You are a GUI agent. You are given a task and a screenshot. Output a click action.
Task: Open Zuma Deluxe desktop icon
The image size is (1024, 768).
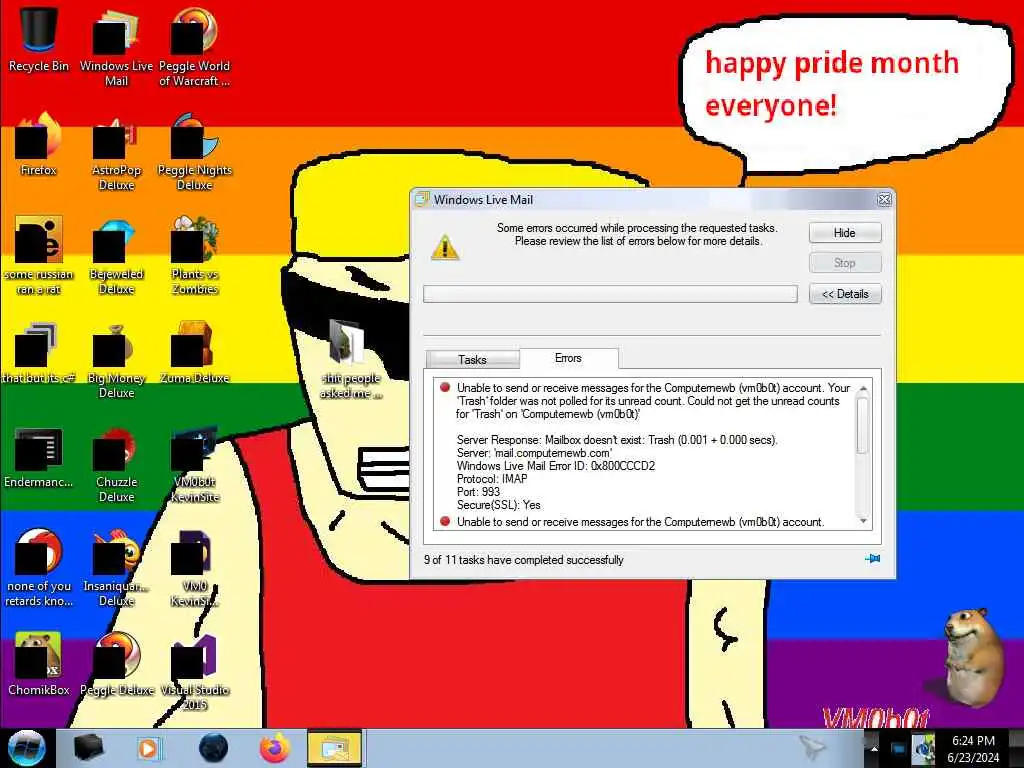194,353
